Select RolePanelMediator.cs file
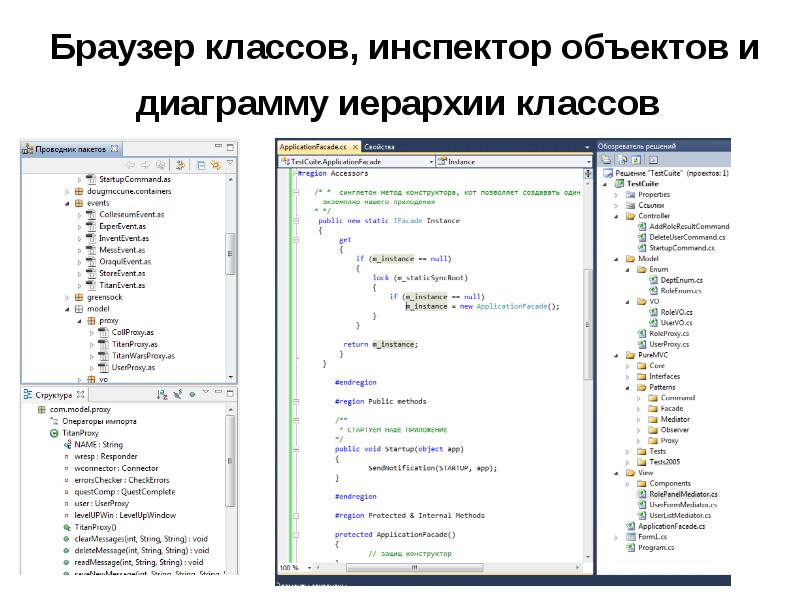The width and height of the screenshot is (800, 600). click(683, 494)
